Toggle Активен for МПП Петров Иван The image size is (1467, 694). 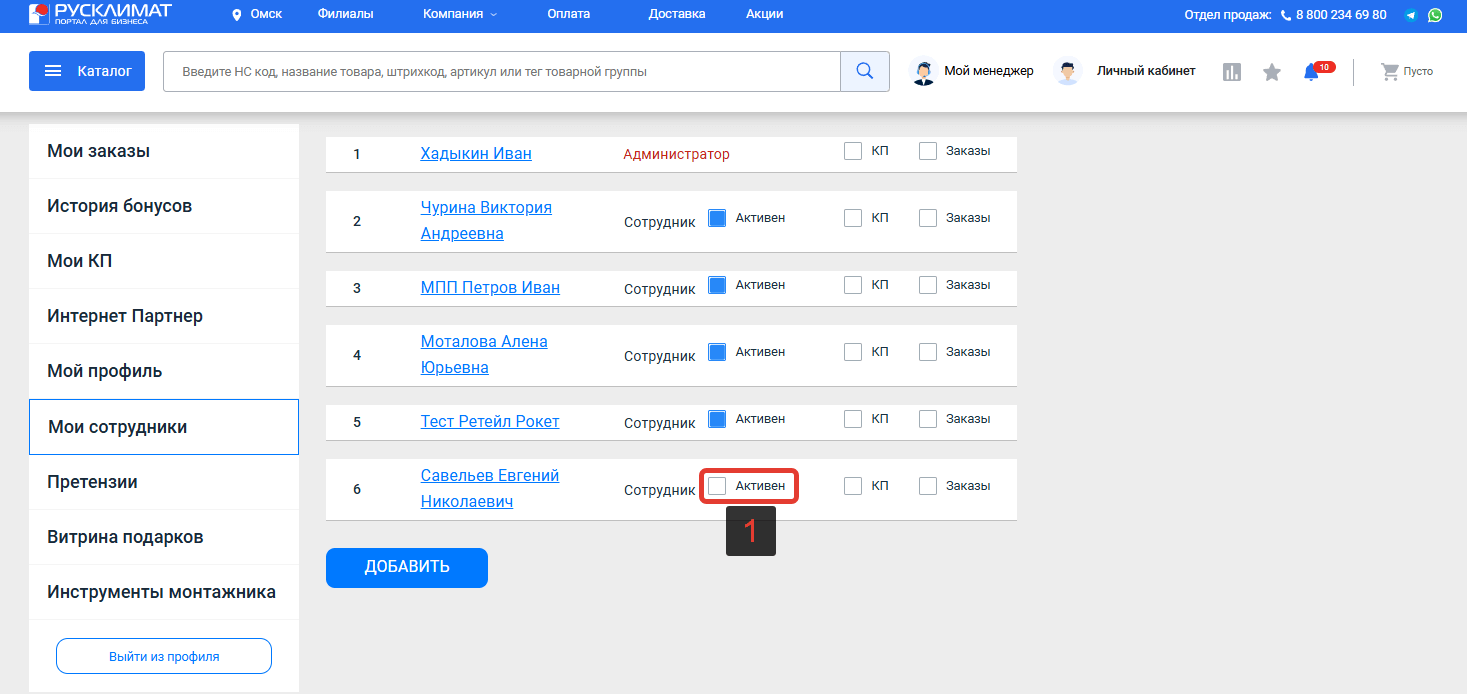pyautogui.click(x=717, y=285)
